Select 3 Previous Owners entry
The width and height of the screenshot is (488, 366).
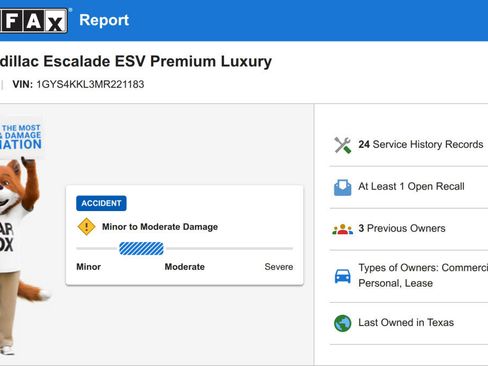pos(402,228)
